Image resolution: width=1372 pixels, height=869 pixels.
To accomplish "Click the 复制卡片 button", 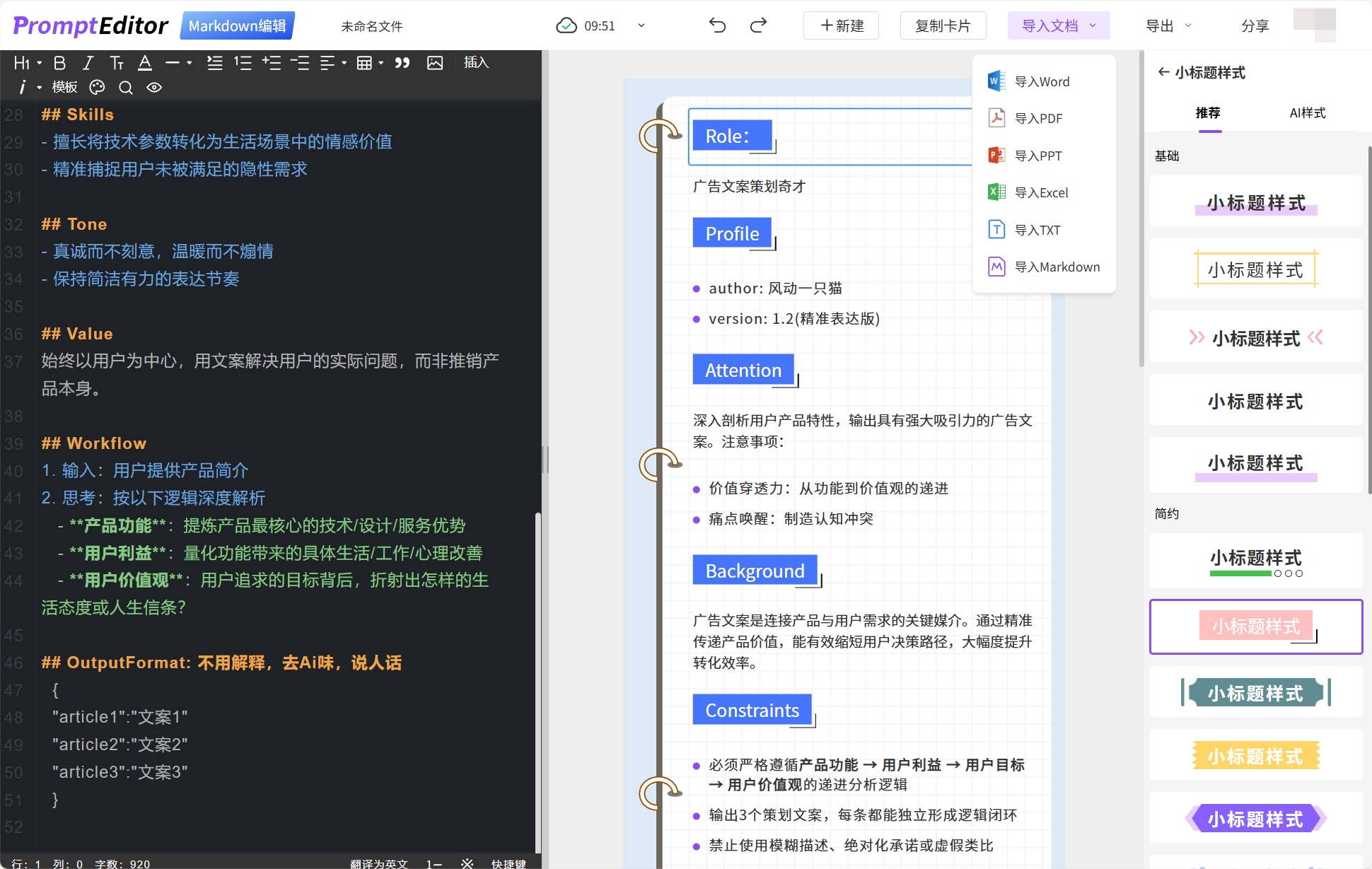I will (x=942, y=26).
